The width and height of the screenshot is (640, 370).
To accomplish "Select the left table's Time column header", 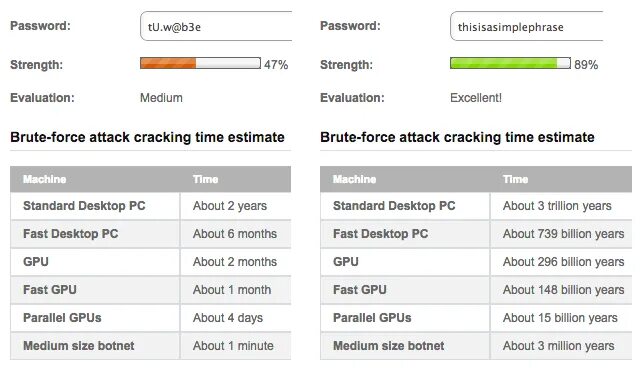I will [206, 179].
